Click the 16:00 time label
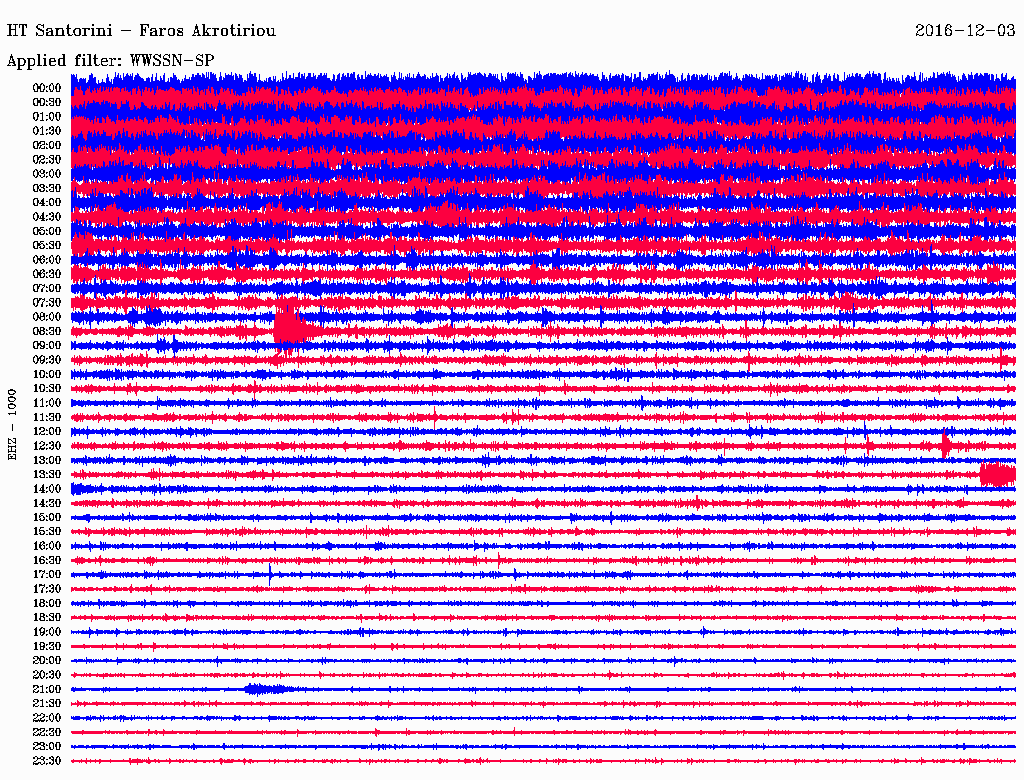 click(x=47, y=546)
